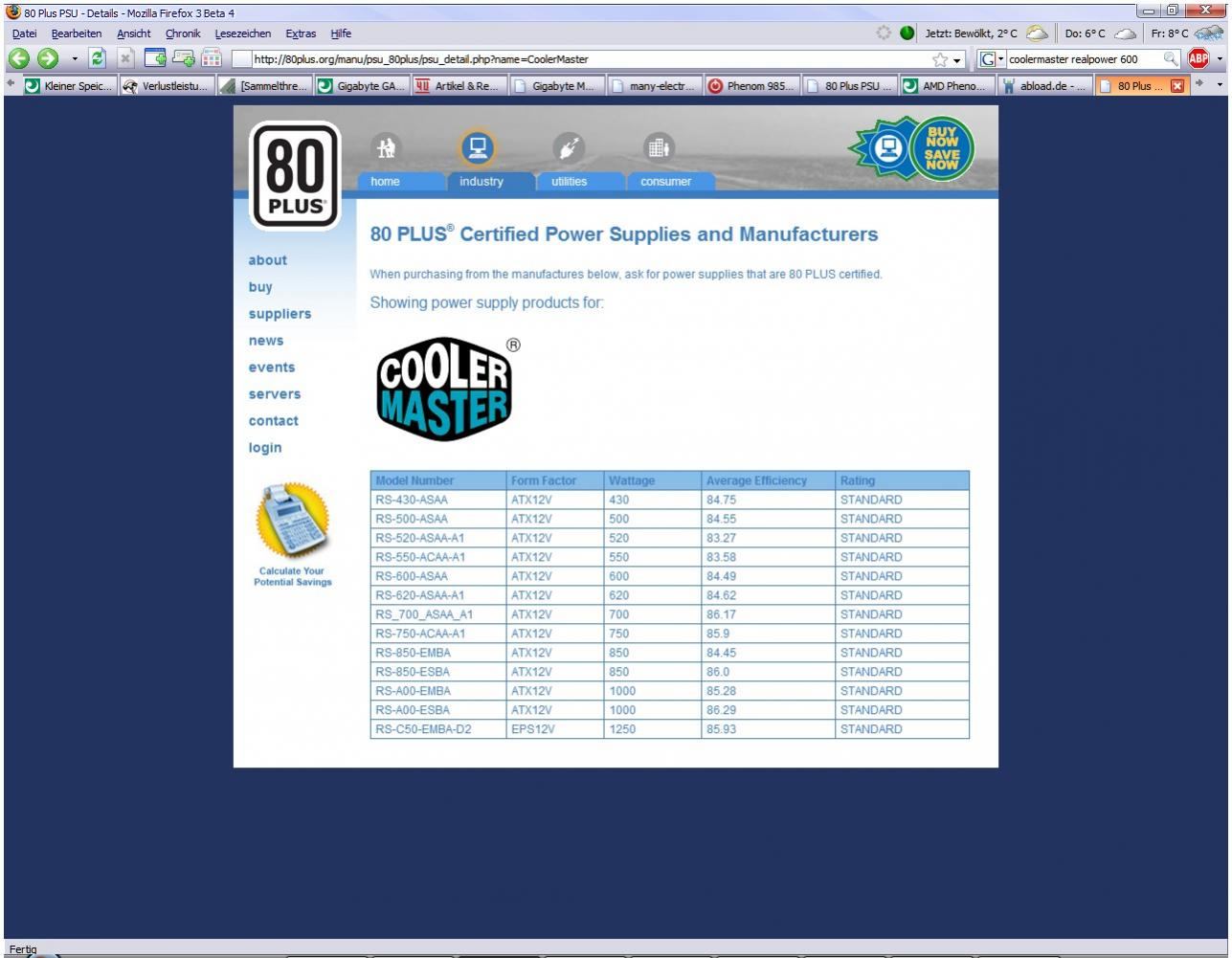Open the login sidebar link

[265, 448]
